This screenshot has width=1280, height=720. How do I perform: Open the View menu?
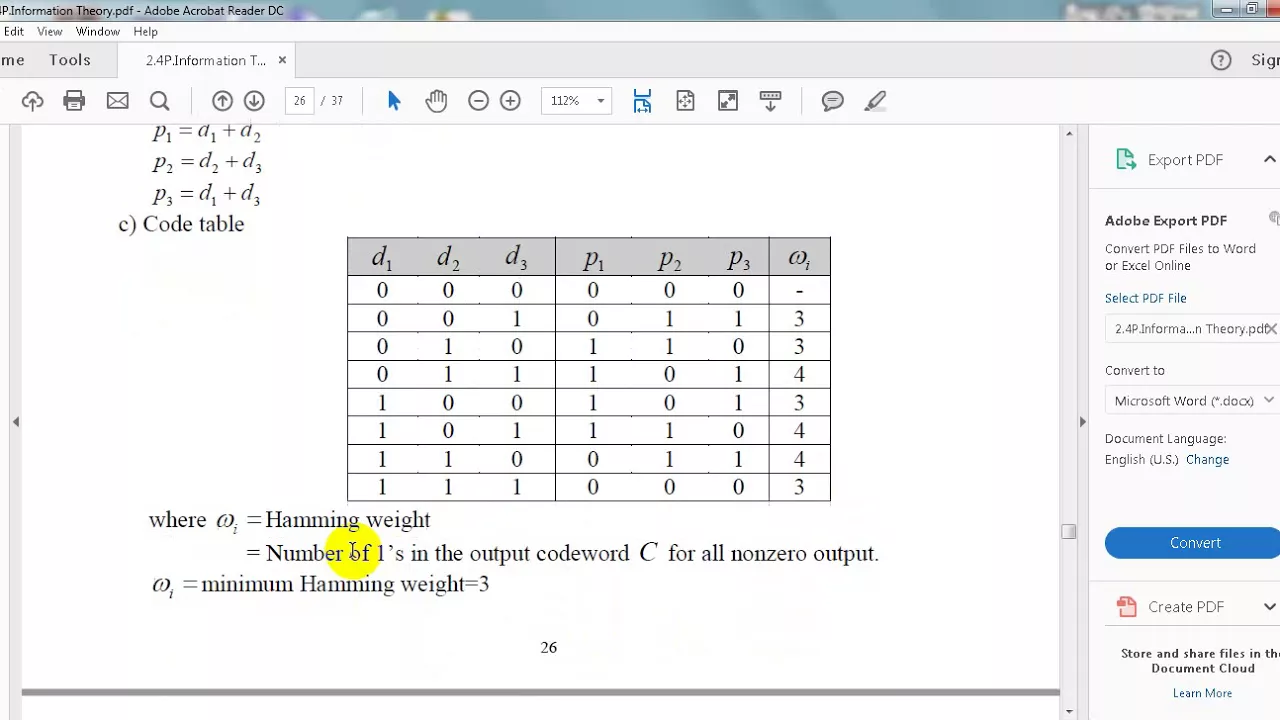[x=49, y=32]
